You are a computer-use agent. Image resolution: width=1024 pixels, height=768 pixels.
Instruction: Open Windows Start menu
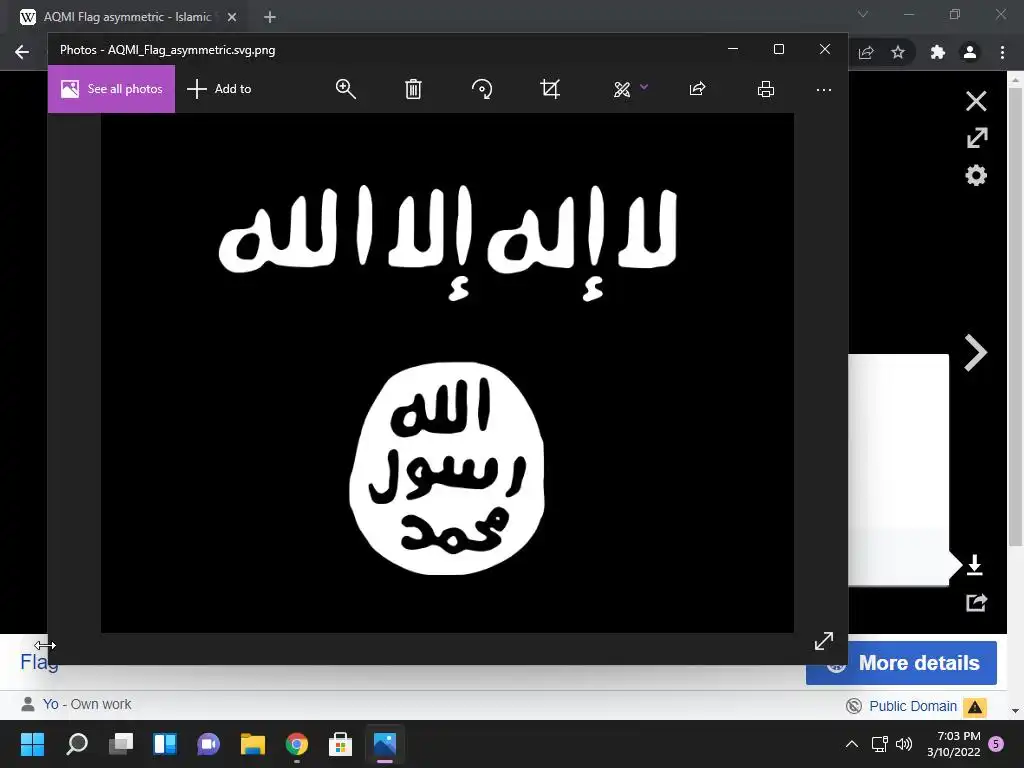32,744
